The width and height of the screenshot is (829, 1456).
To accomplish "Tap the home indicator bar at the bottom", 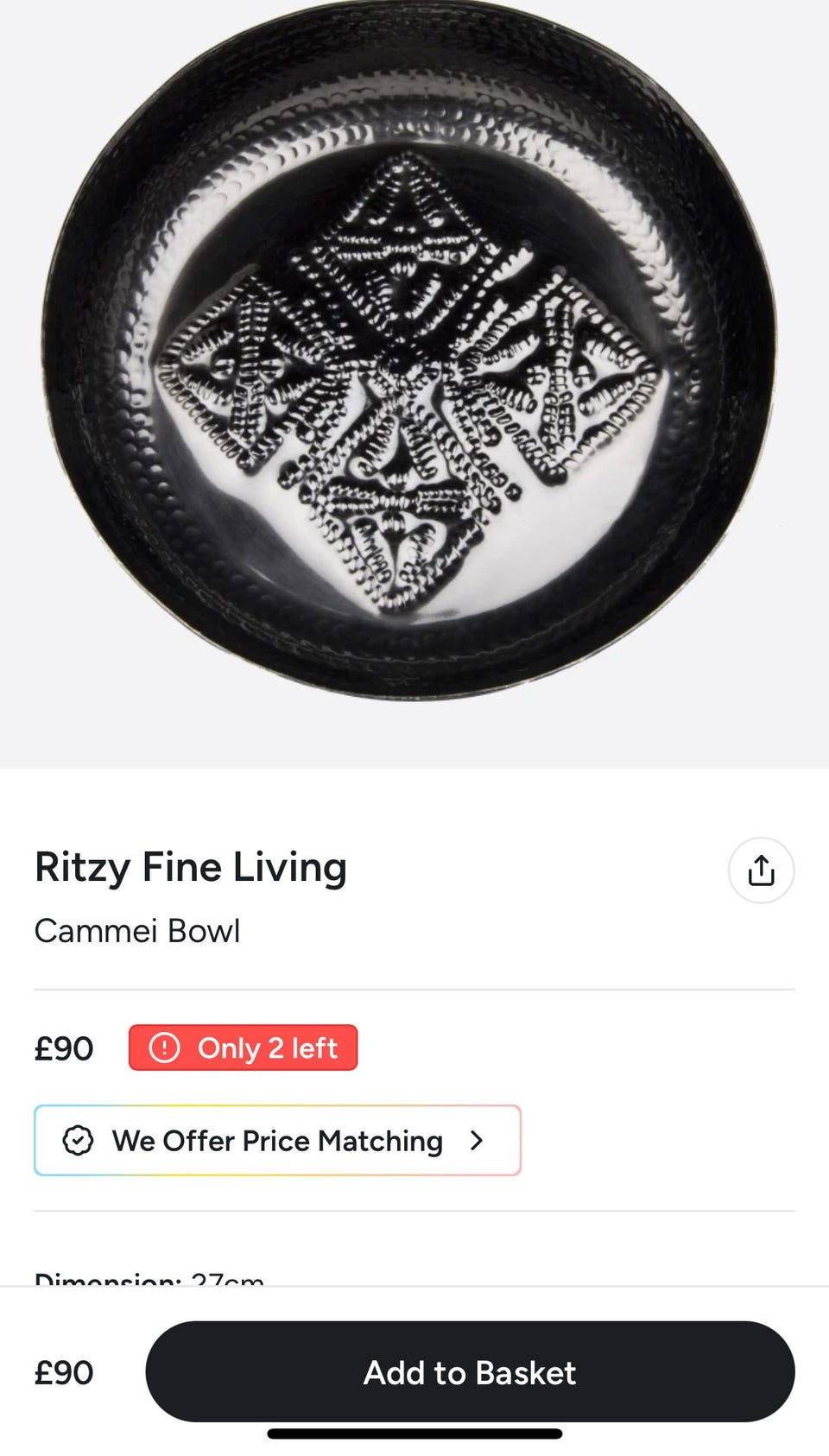I will (414, 1434).
